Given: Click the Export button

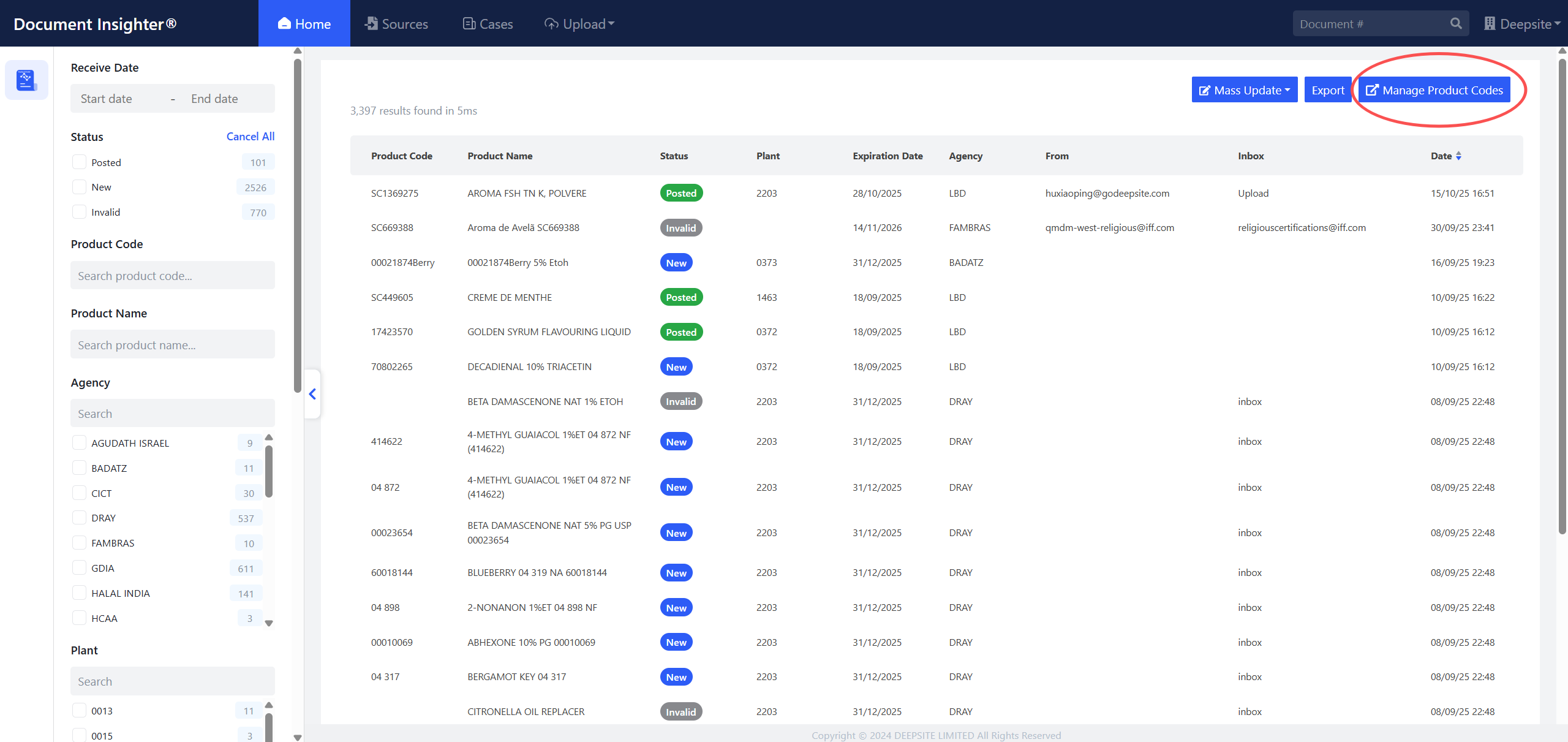Looking at the screenshot, I should click(x=1327, y=90).
